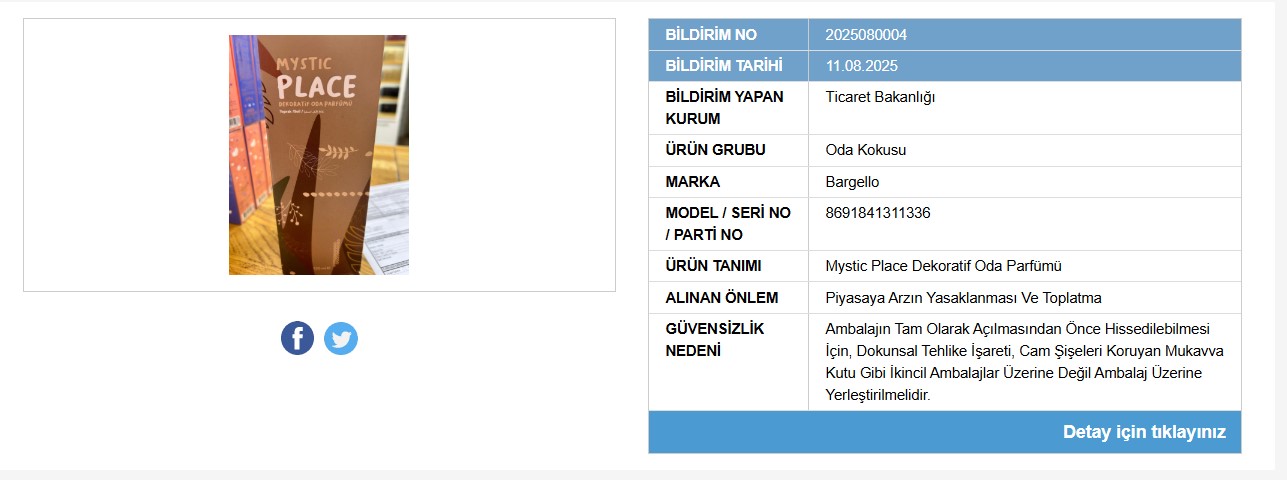Share the notice on Twitter
The image size is (1287, 480).
click(x=341, y=338)
